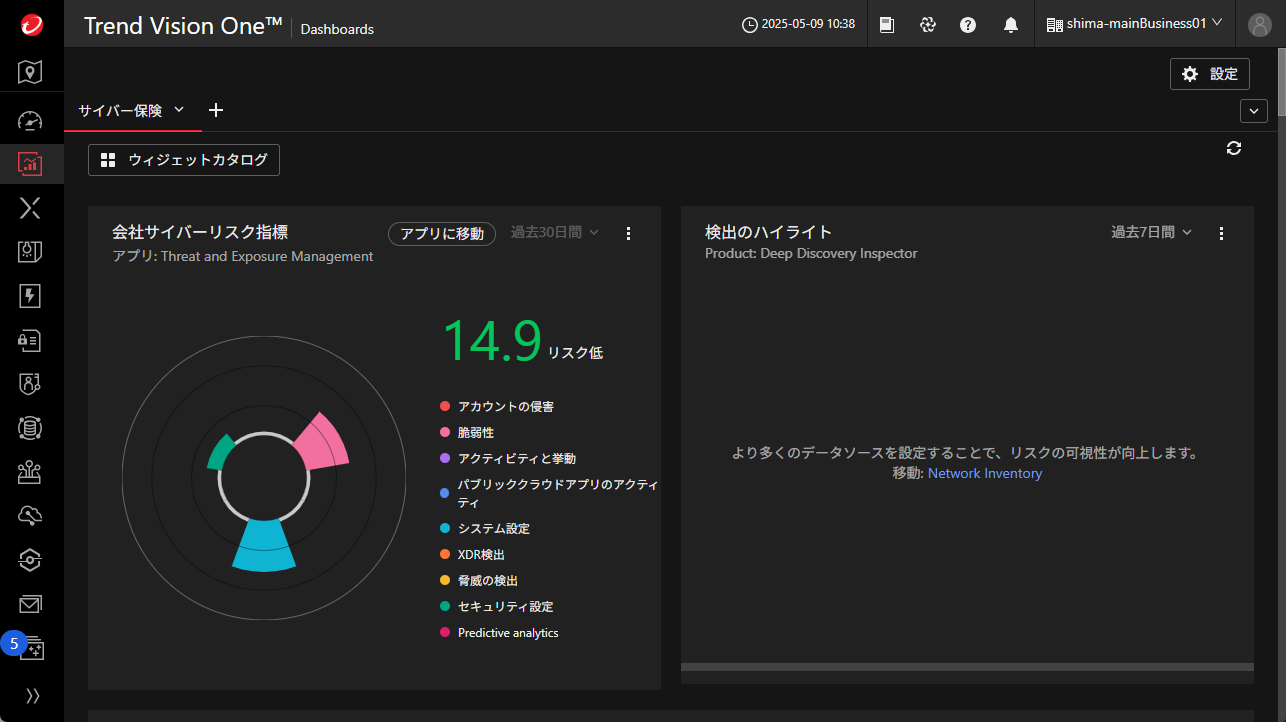Open the circular database sidebar icon
This screenshot has width=1286, height=722.
click(31, 428)
